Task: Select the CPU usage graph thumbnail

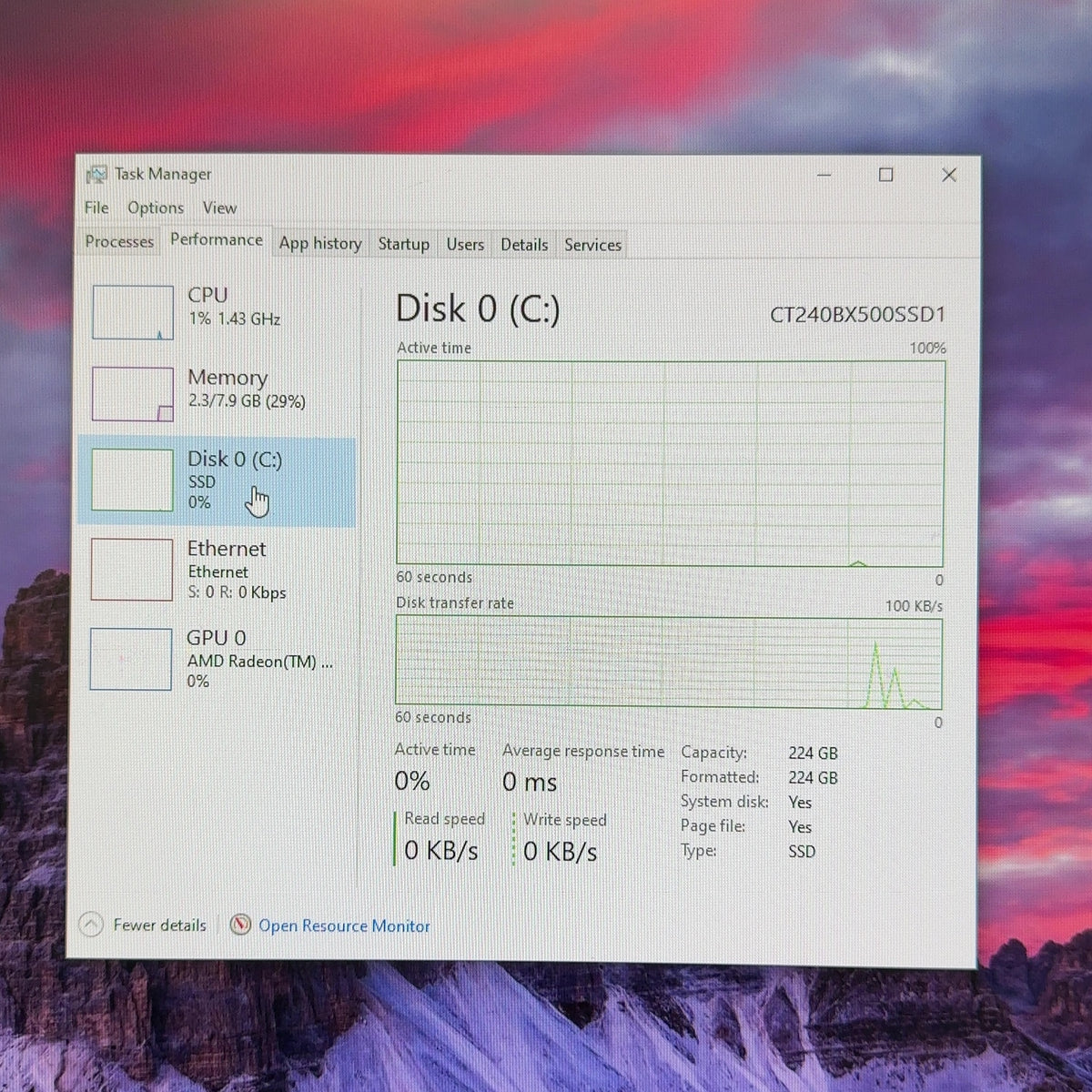Action: [x=133, y=312]
